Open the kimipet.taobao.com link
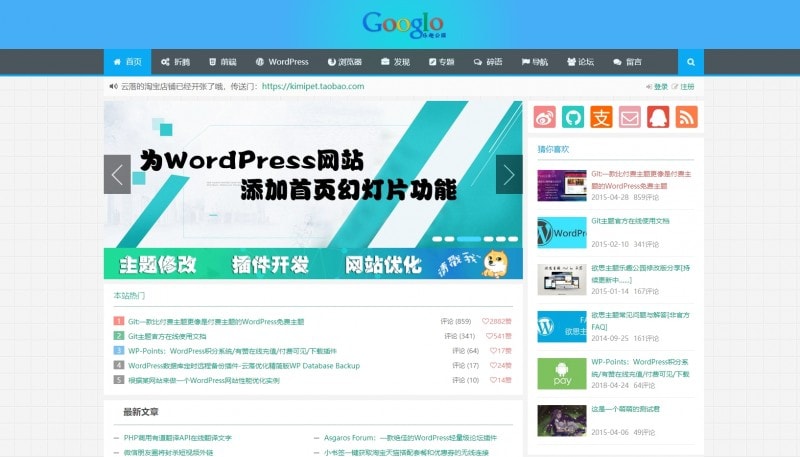The height and width of the screenshot is (457, 800). click(313, 86)
